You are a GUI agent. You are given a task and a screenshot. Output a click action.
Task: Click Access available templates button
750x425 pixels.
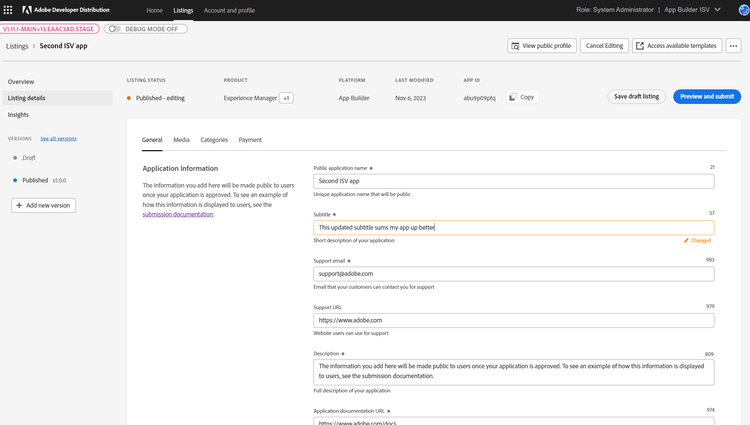tap(677, 46)
